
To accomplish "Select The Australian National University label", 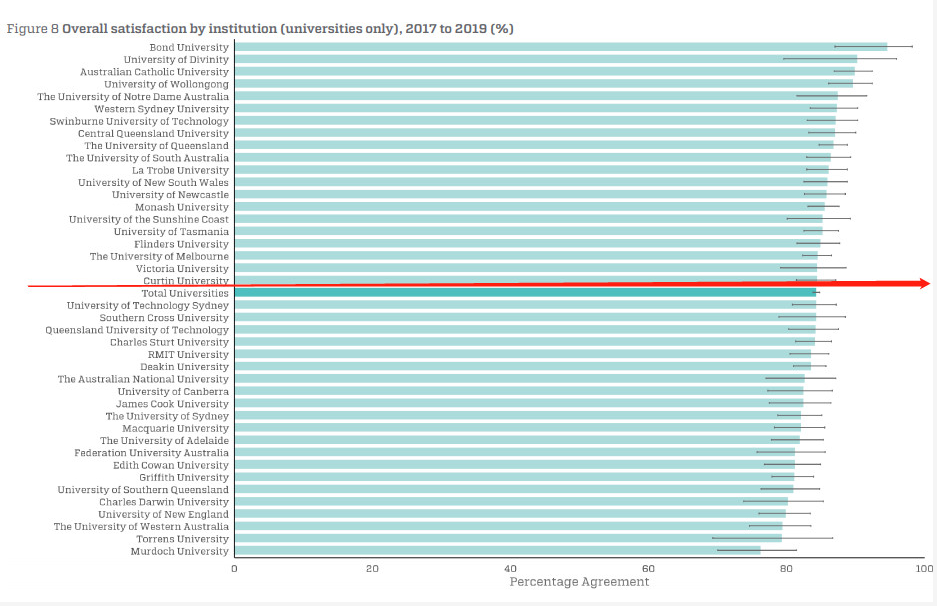I will coord(143,379).
